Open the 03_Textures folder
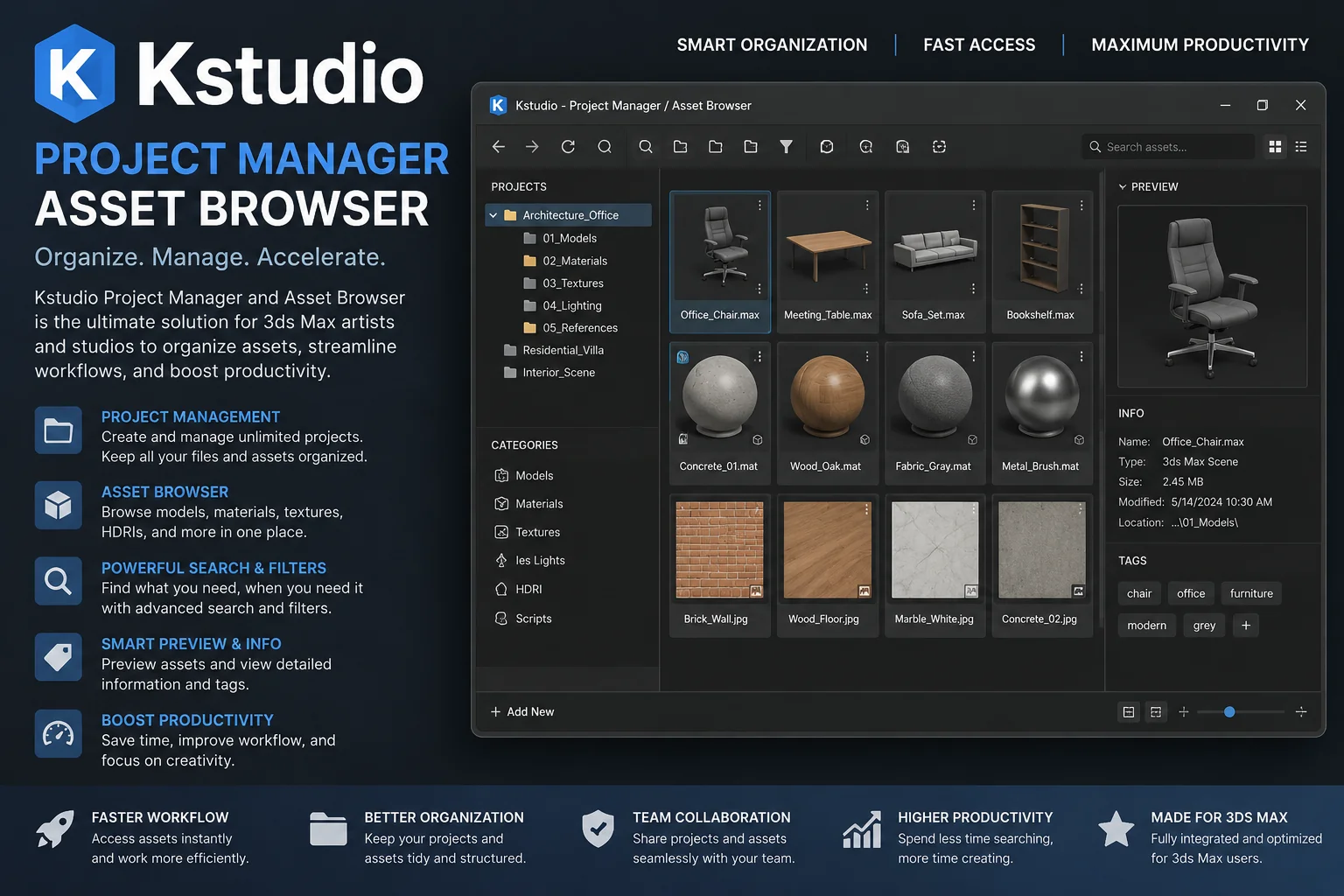1344x896 pixels. point(563,283)
